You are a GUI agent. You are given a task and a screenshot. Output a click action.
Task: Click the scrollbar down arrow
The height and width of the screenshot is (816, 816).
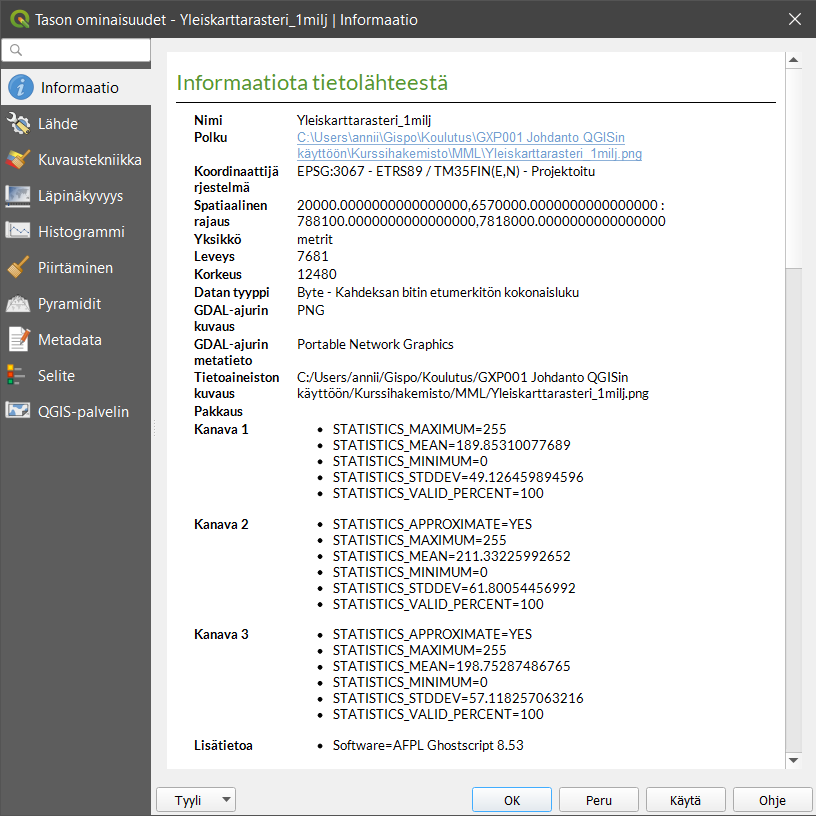794,761
